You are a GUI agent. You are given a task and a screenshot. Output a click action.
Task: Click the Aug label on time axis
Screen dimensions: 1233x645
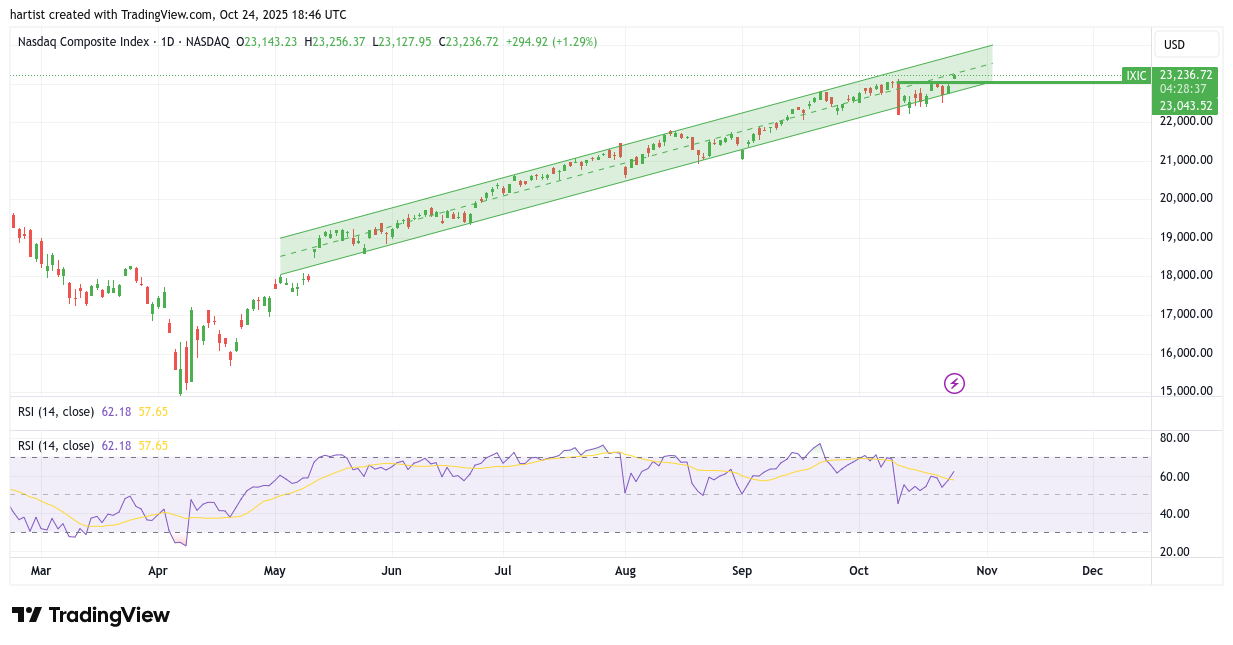pyautogui.click(x=625, y=571)
